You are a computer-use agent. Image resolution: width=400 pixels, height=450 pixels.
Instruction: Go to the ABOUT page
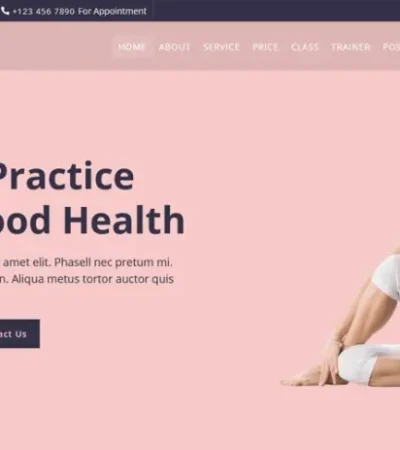[174, 47]
